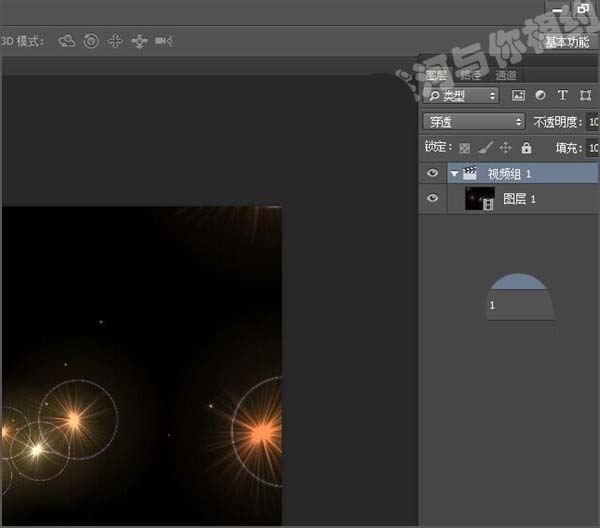Toggle lock transparent pixels
The height and width of the screenshot is (528, 600).
(x=464, y=148)
